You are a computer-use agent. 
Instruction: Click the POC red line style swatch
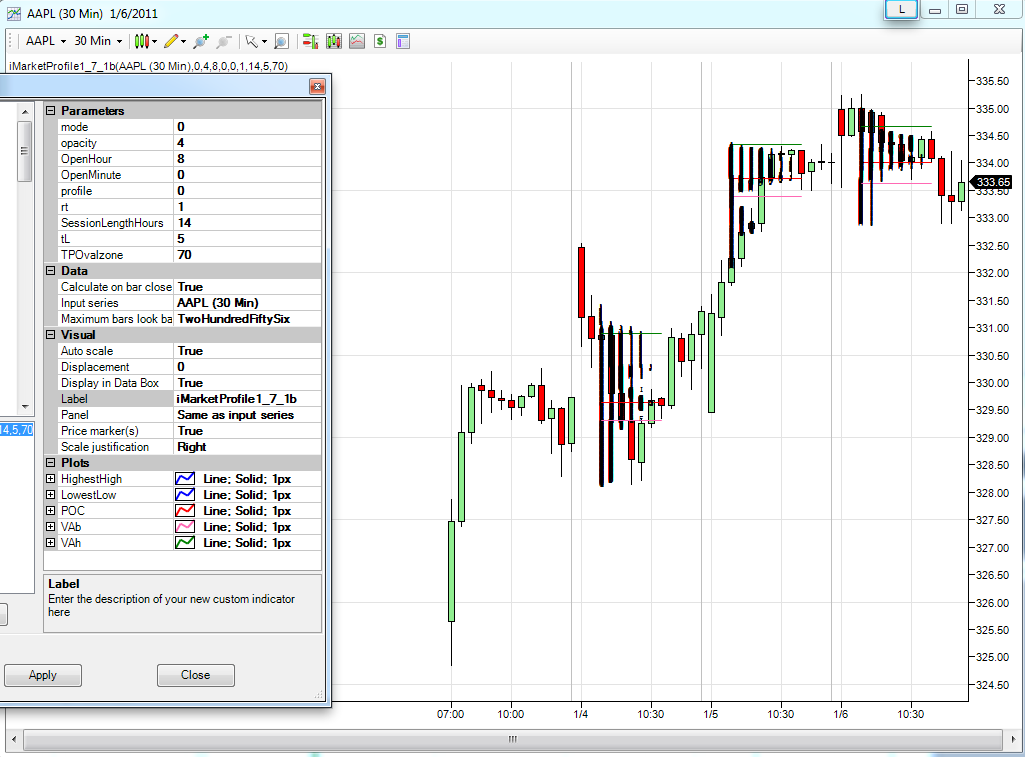[x=185, y=511]
